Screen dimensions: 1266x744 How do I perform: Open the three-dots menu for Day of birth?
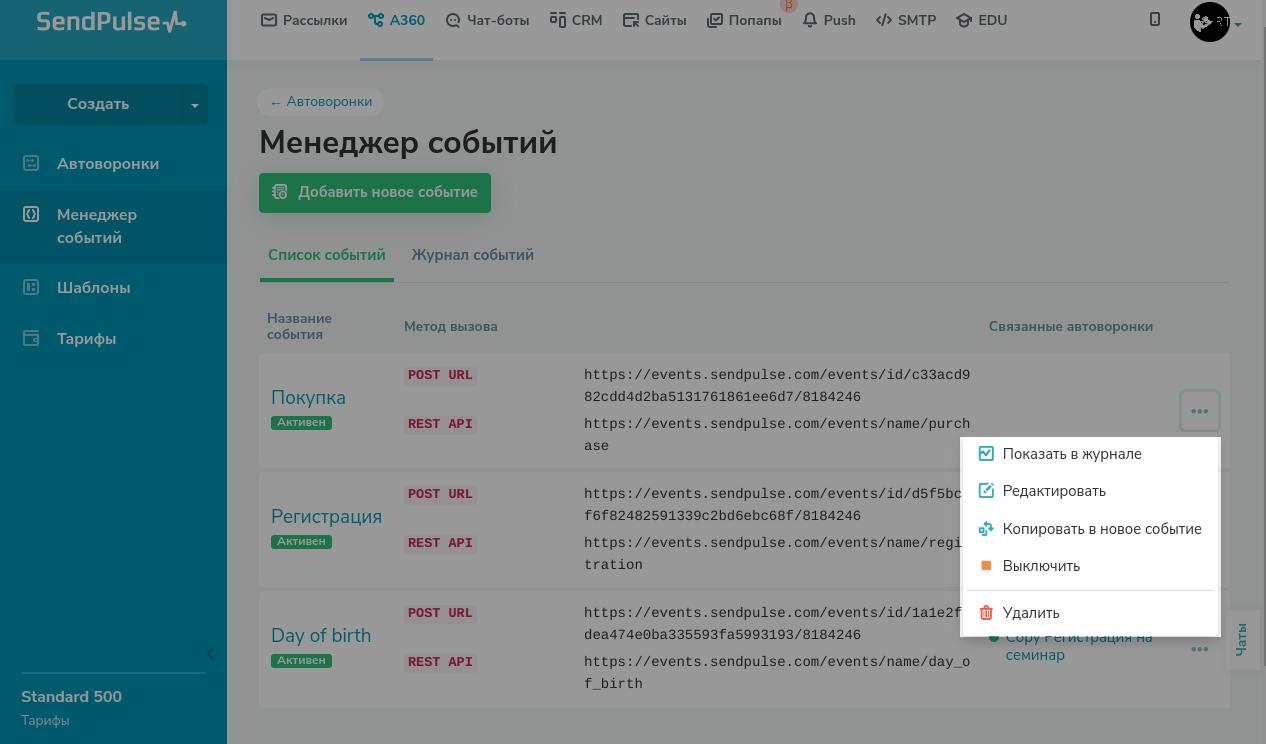coord(1199,650)
